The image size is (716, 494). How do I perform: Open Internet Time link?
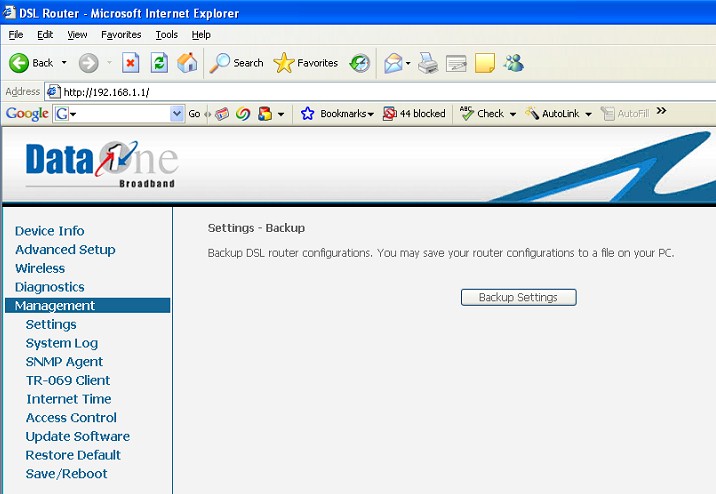[68, 399]
